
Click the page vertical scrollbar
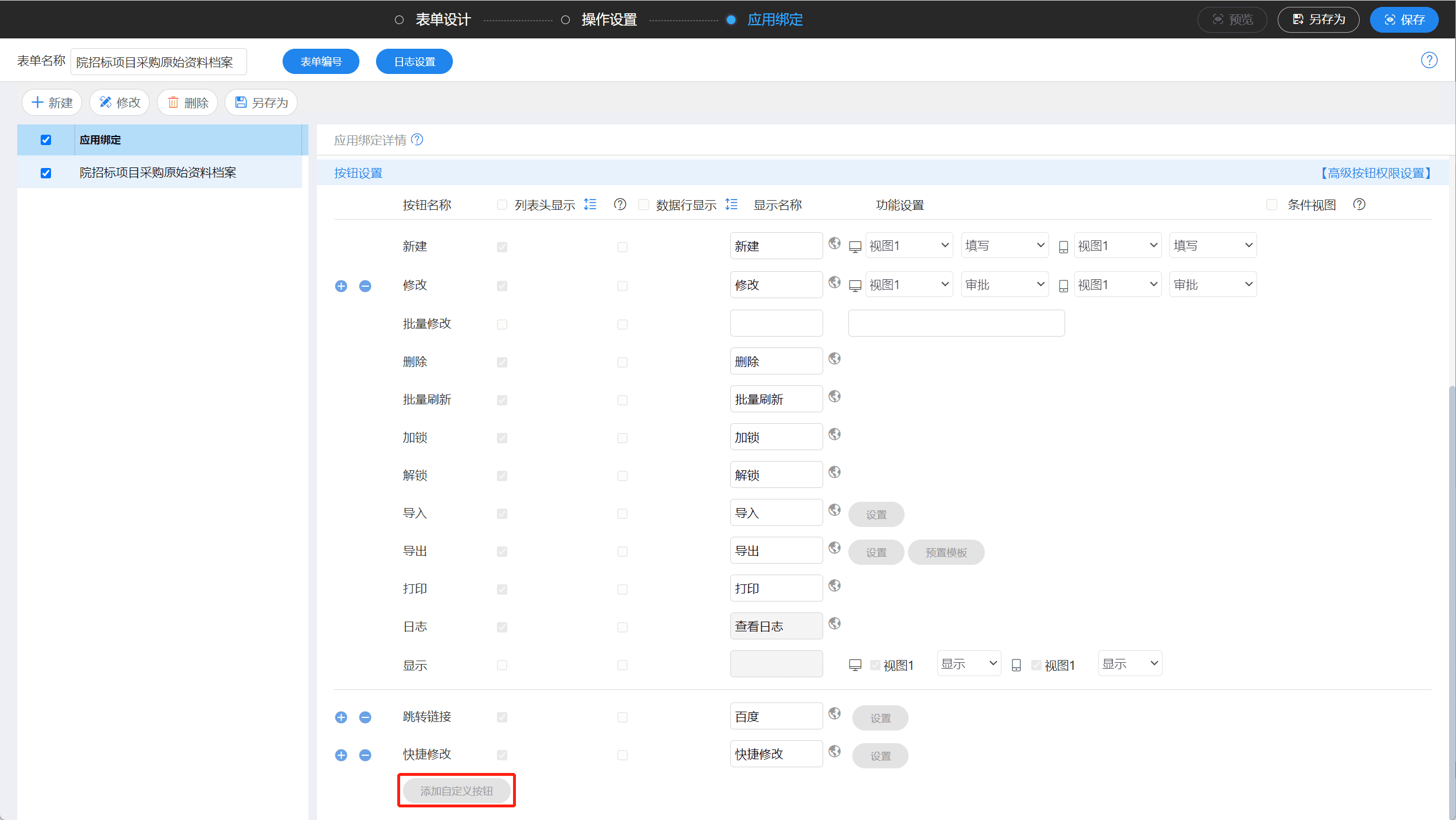[x=1451, y=602]
